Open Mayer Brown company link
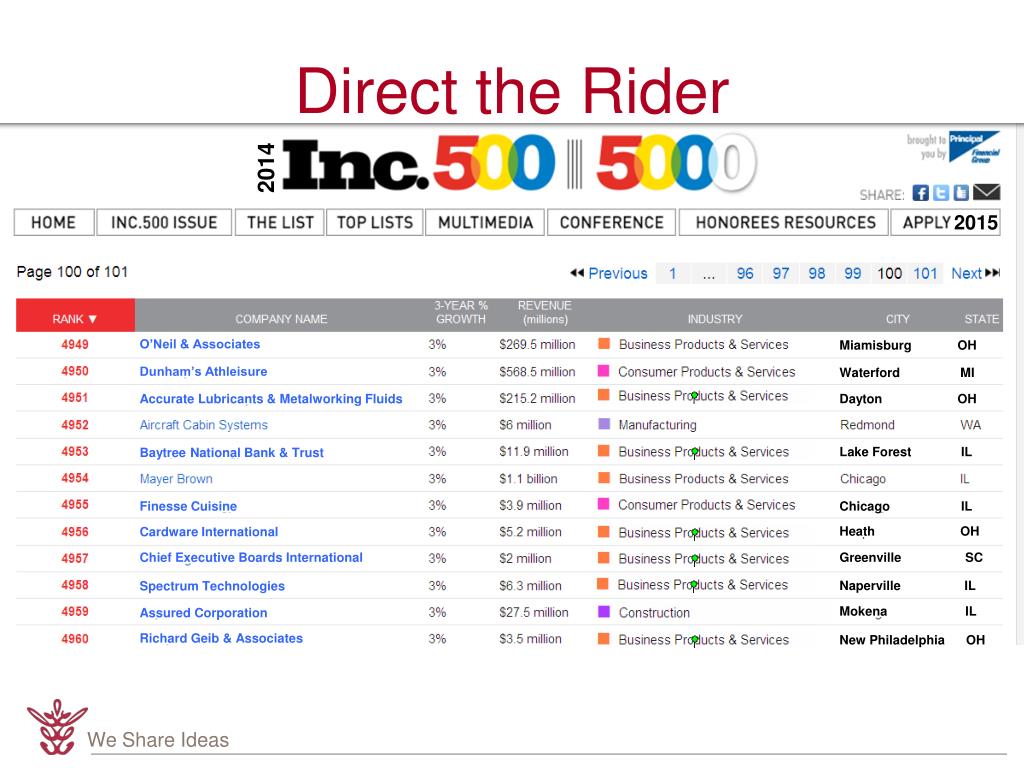 (x=176, y=479)
